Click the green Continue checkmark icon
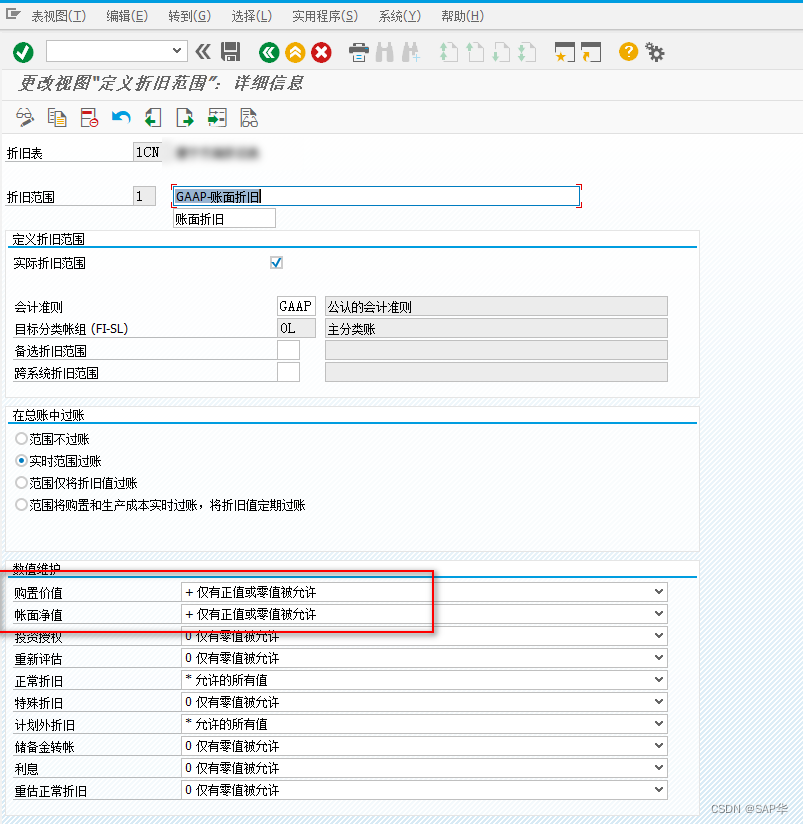The image size is (803, 824). click(x=23, y=52)
